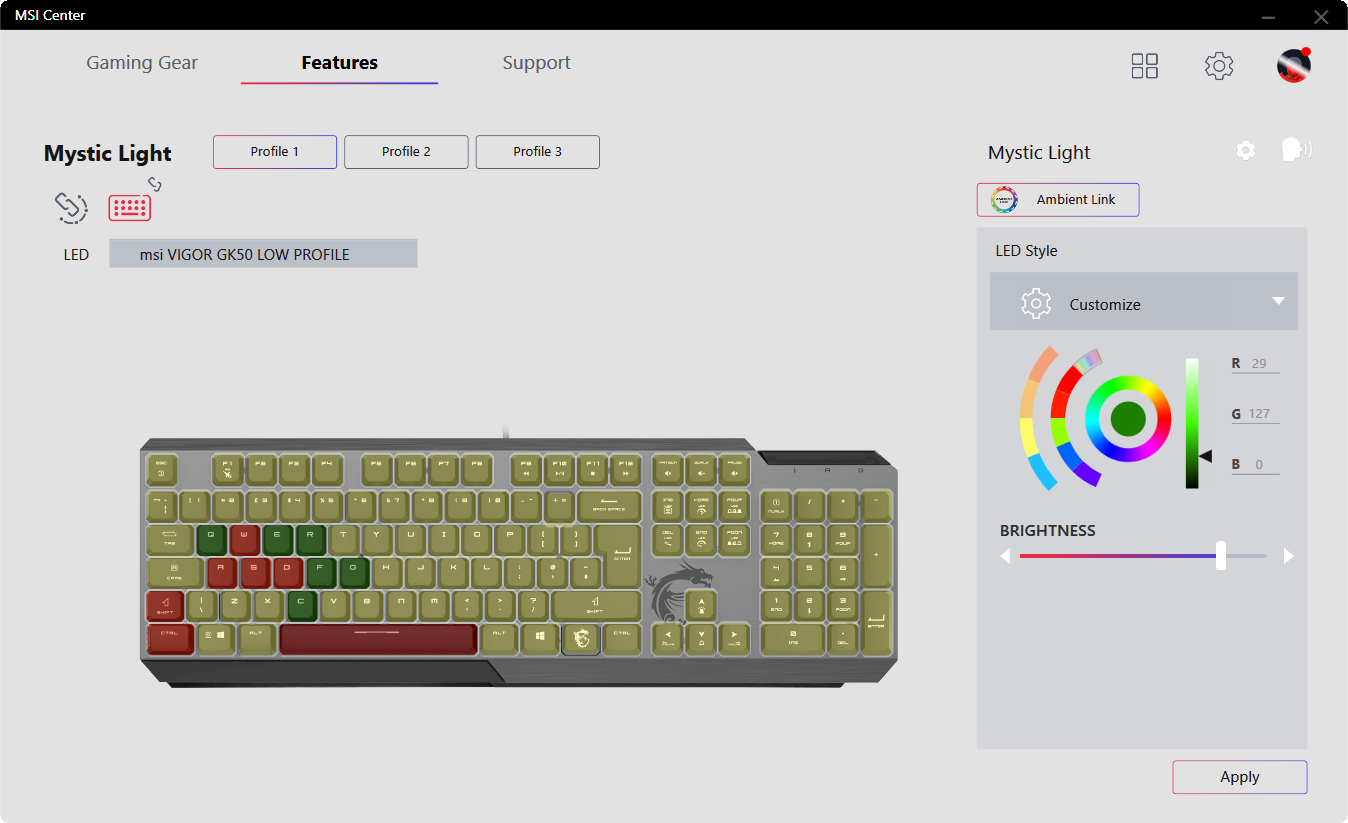The height and width of the screenshot is (823, 1348).
Task: Click the BRIGHTNESS slider handle
Action: [1221, 556]
